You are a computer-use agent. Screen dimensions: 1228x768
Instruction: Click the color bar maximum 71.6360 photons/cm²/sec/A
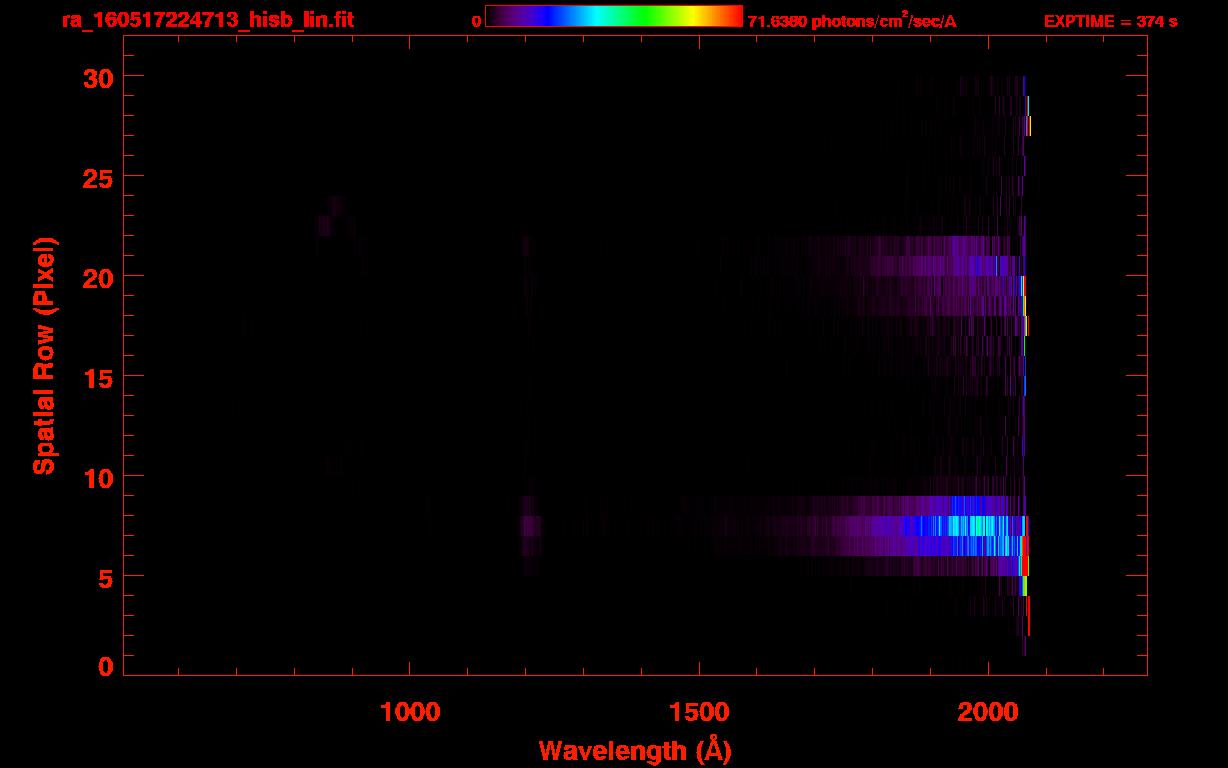click(x=852, y=20)
